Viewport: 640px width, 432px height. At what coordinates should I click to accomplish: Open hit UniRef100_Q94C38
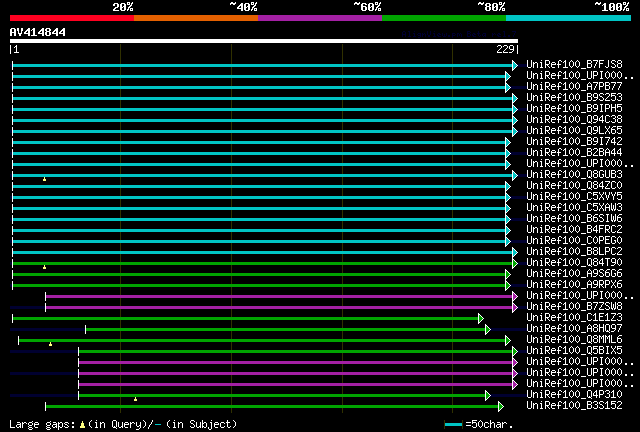574,119
